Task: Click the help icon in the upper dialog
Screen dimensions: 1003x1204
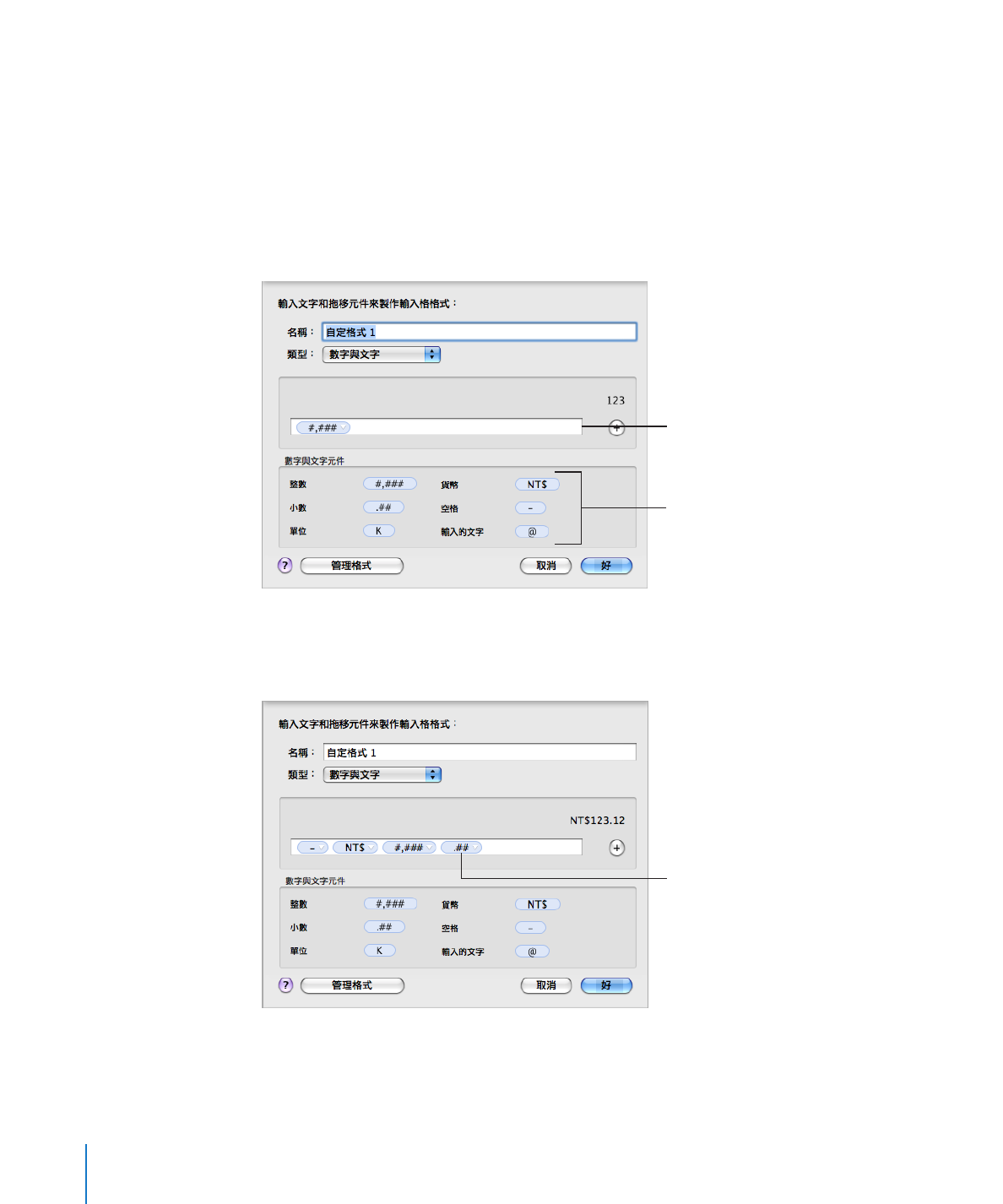Action: click(285, 566)
